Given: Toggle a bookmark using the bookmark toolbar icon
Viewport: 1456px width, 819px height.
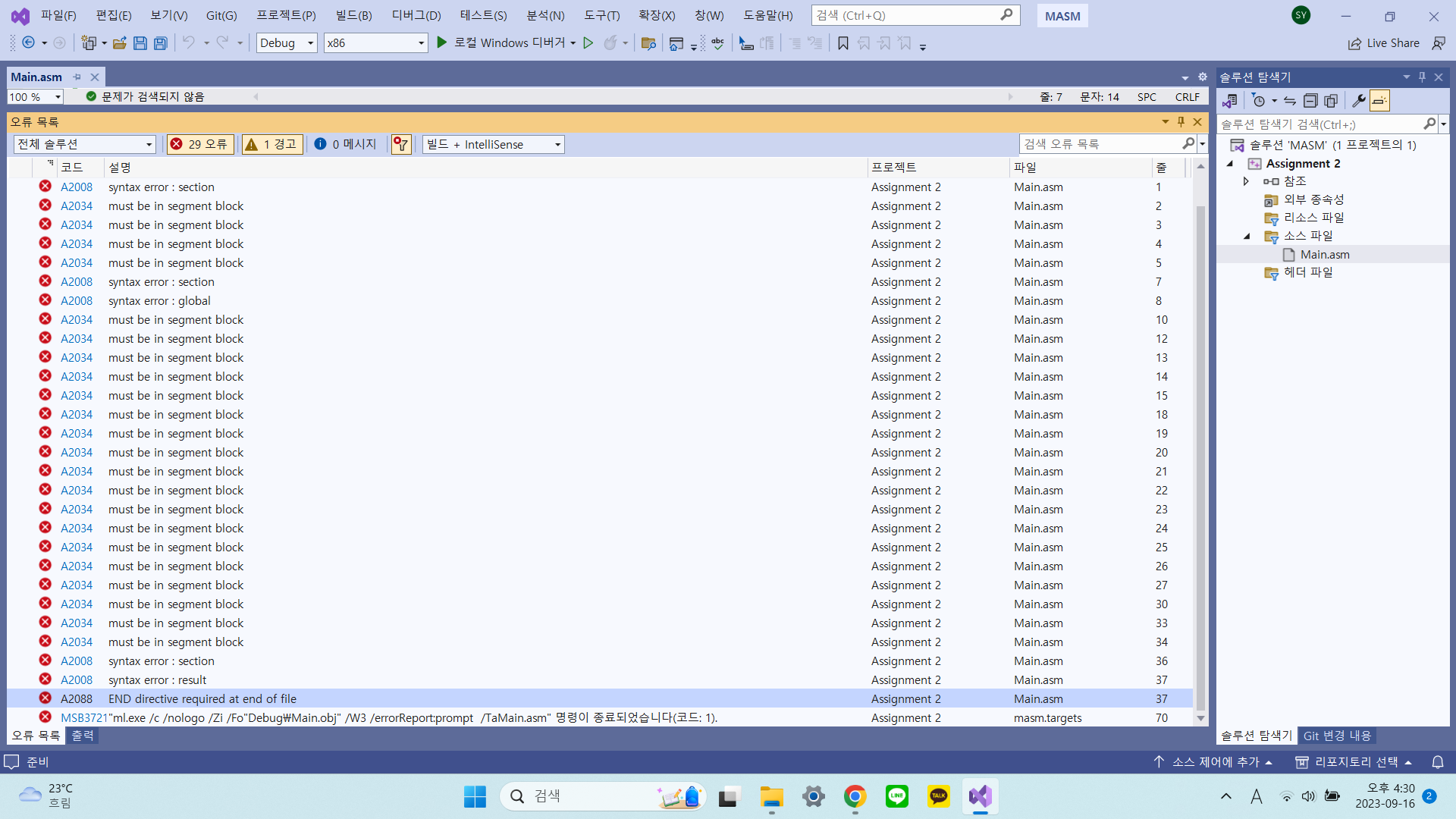Looking at the screenshot, I should click(843, 43).
